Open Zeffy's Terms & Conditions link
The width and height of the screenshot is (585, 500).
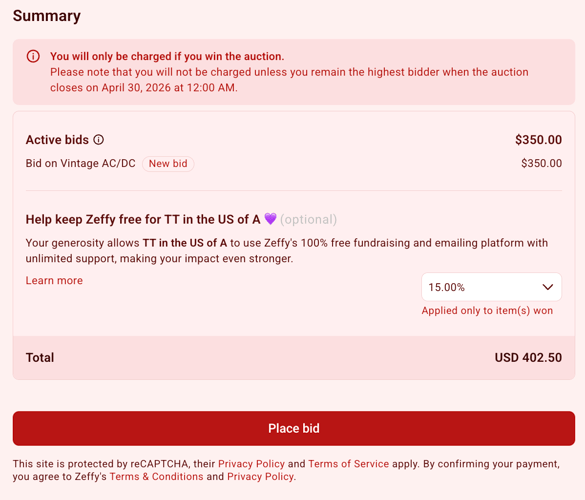coord(156,476)
